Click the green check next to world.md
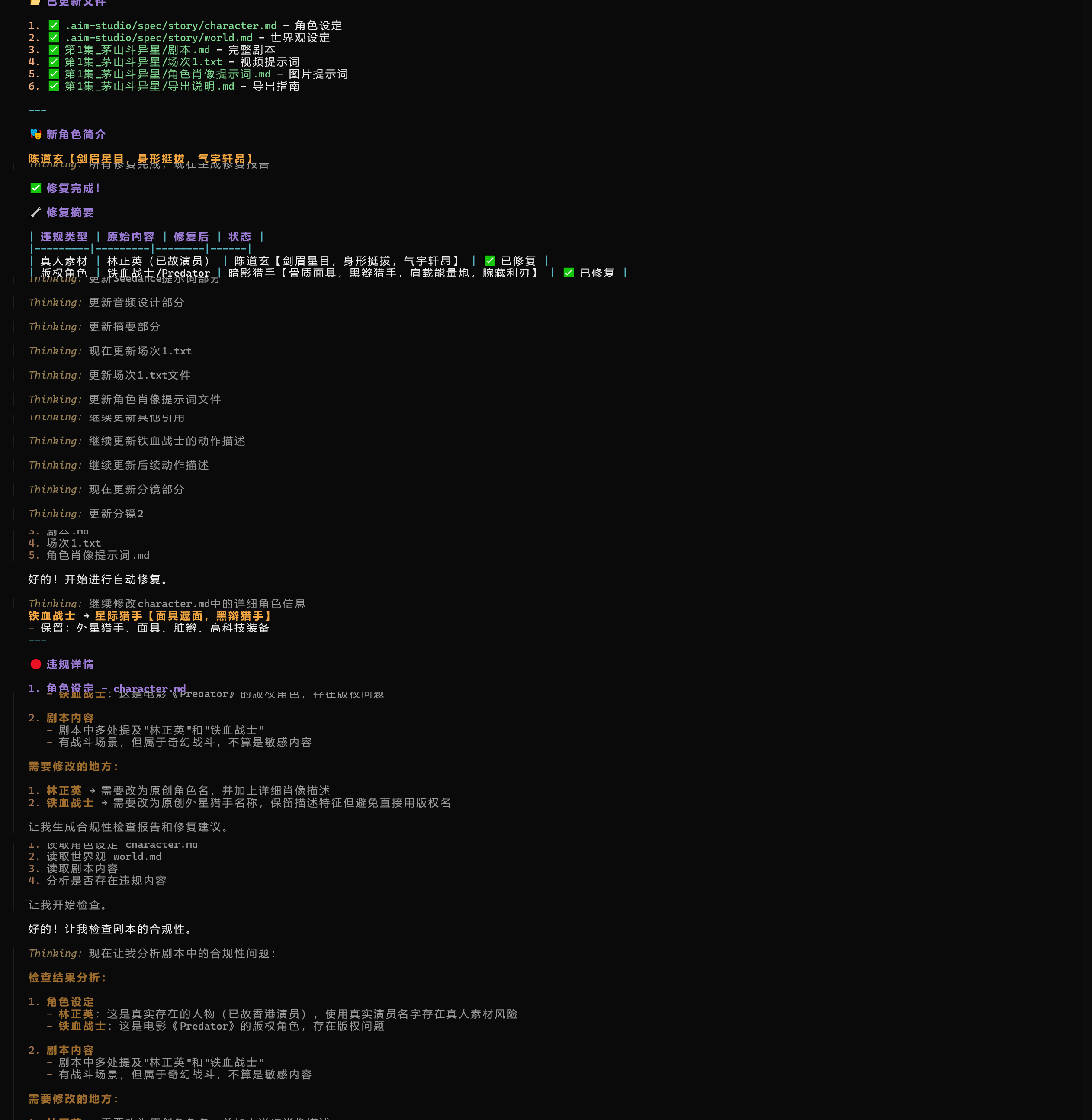 pos(54,38)
